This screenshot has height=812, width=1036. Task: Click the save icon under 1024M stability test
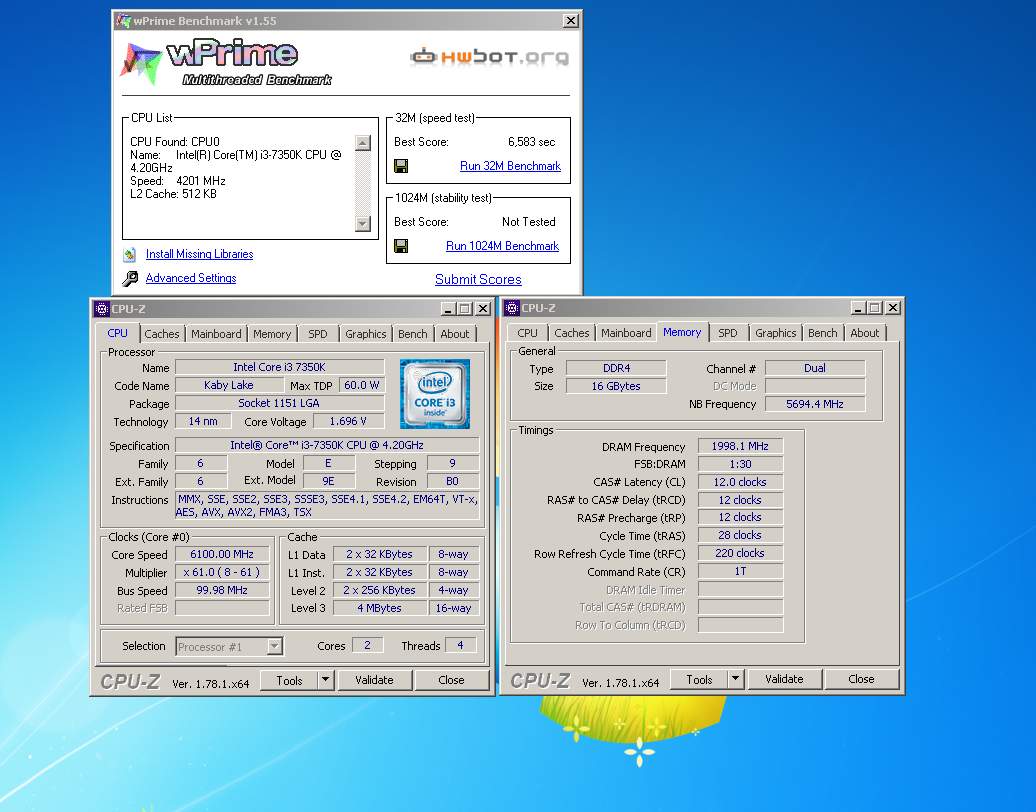400,246
